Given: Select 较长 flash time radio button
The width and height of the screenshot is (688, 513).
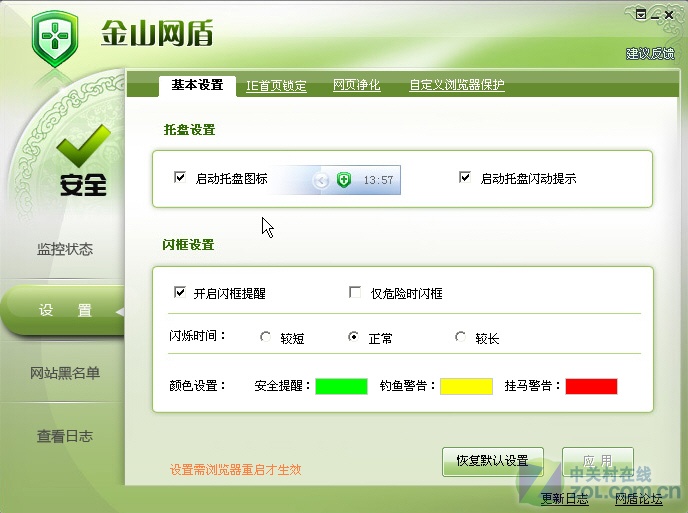Looking at the screenshot, I should tap(460, 337).
